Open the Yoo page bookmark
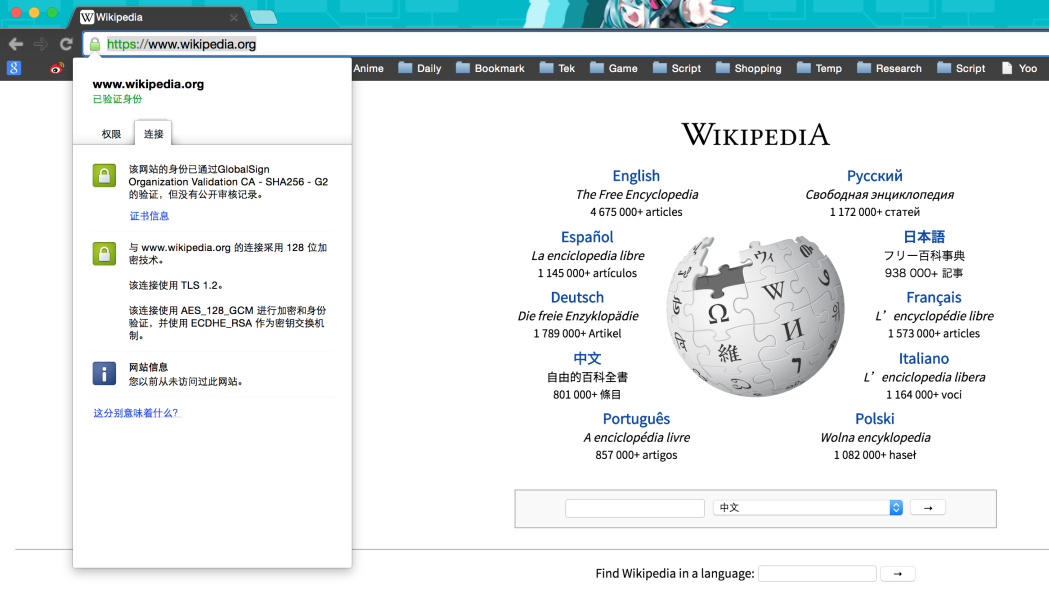The width and height of the screenshot is (1049, 593). click(1020, 68)
